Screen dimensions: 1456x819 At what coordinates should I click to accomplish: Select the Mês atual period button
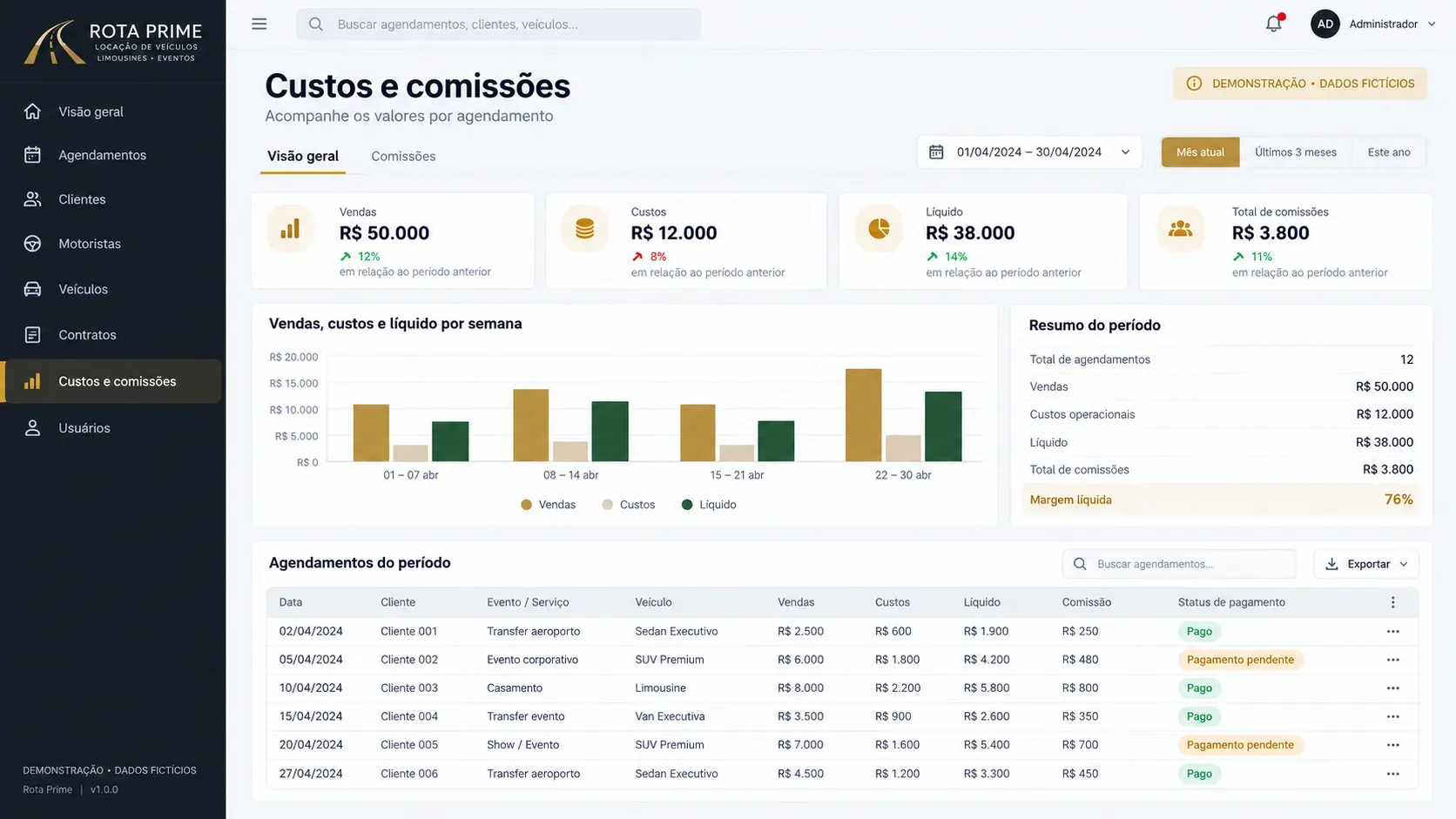(x=1200, y=152)
